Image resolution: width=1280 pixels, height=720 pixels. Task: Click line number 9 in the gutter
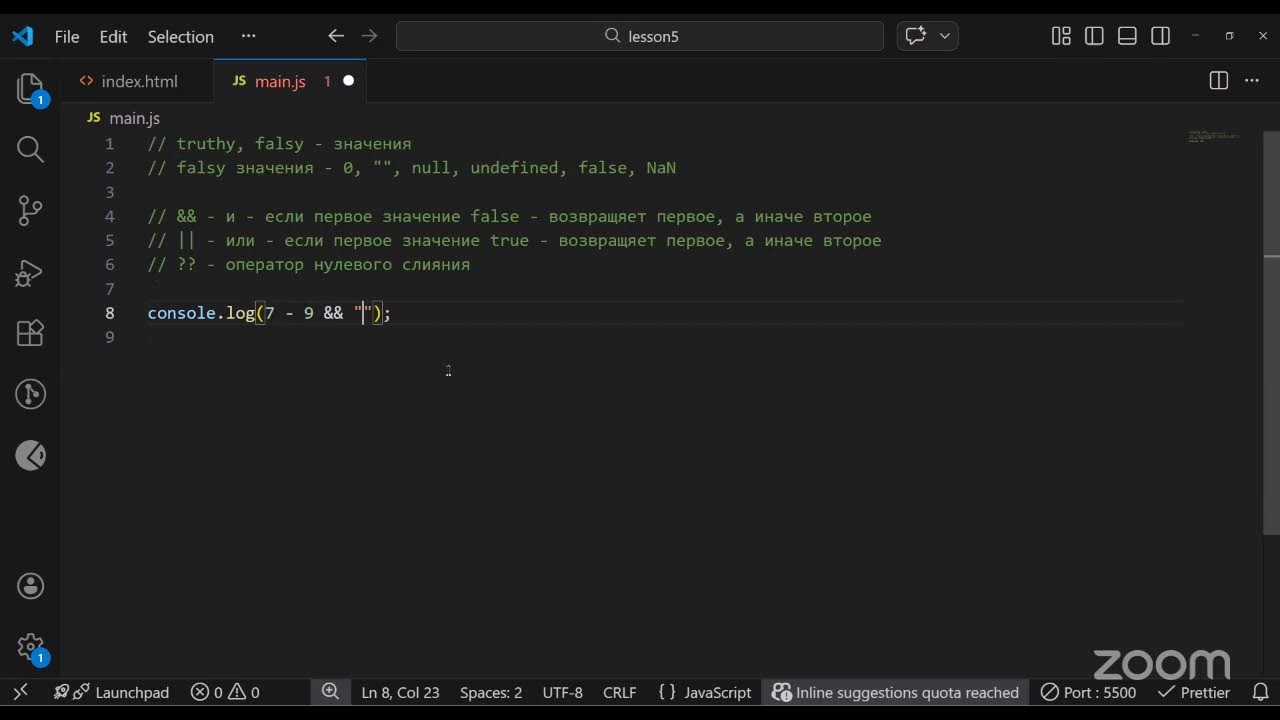click(110, 337)
